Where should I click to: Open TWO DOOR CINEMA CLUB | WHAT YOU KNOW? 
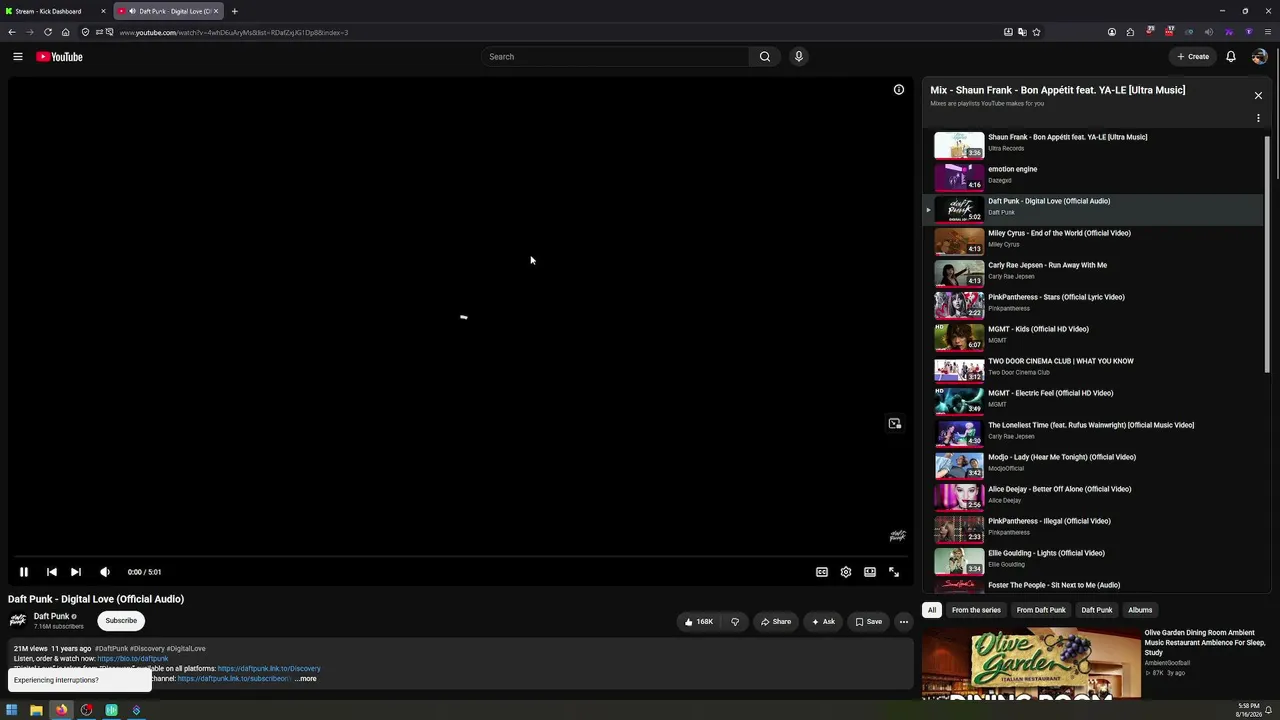(x=1093, y=369)
